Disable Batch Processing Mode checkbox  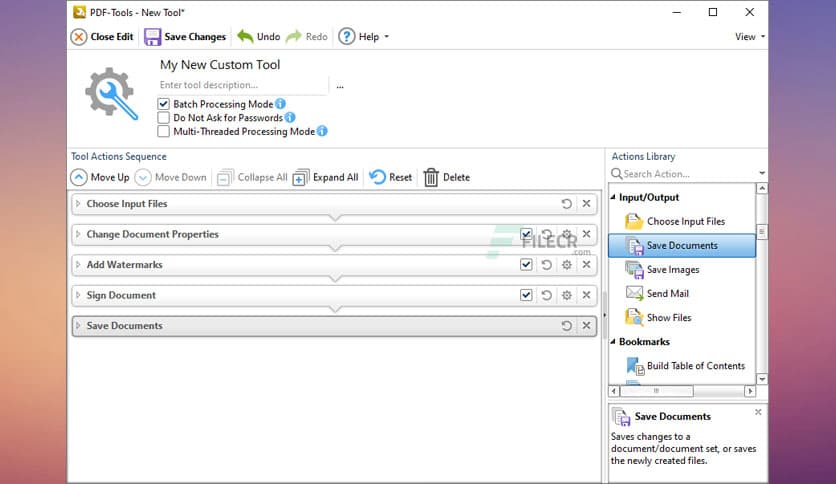pyautogui.click(x=164, y=104)
